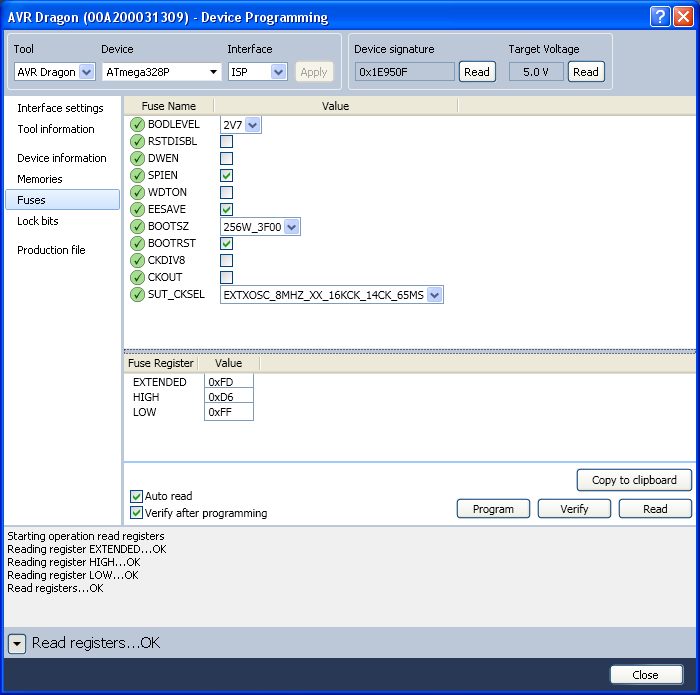Go to Tool information page
Viewport: 700px width, 695px height.
(56, 129)
